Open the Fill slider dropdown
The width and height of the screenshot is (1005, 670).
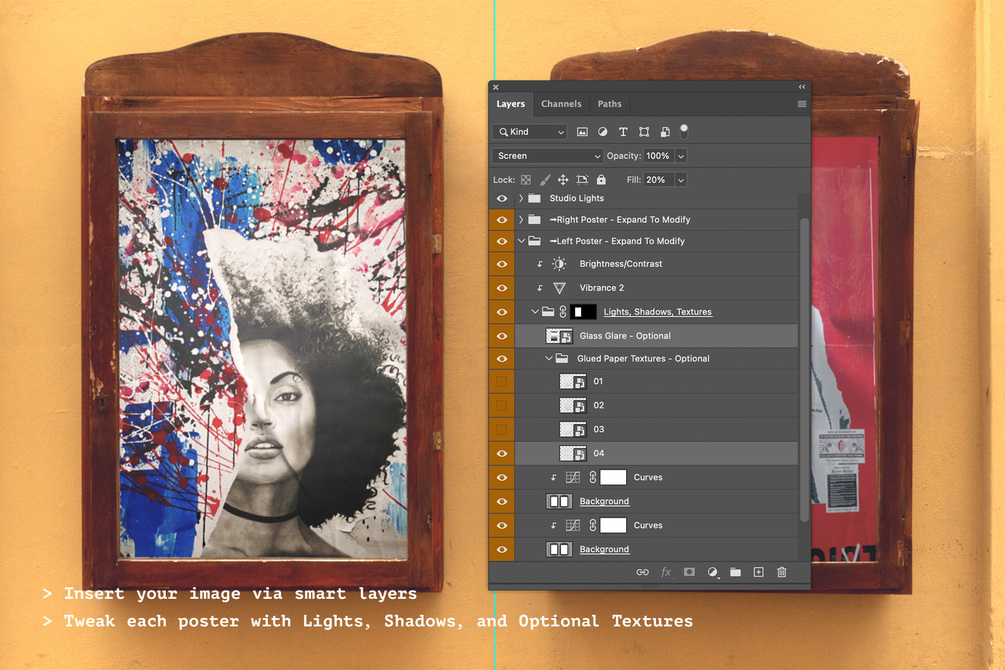(681, 180)
